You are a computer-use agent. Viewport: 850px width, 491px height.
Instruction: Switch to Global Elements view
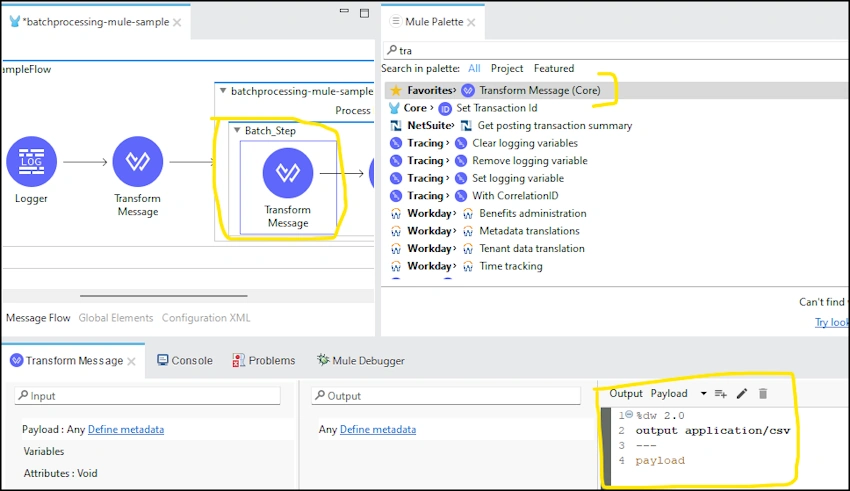coord(116,318)
